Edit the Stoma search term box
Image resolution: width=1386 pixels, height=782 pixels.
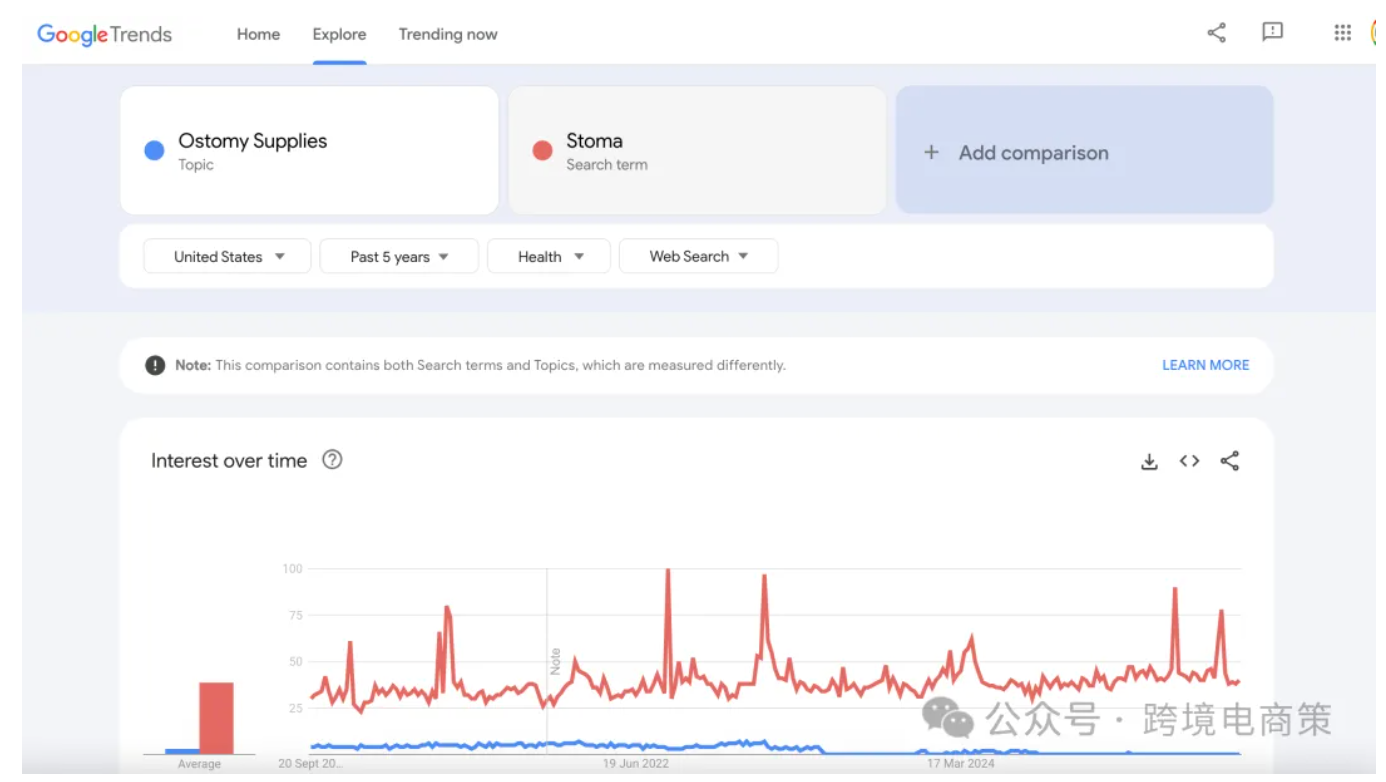pyautogui.click(x=697, y=150)
